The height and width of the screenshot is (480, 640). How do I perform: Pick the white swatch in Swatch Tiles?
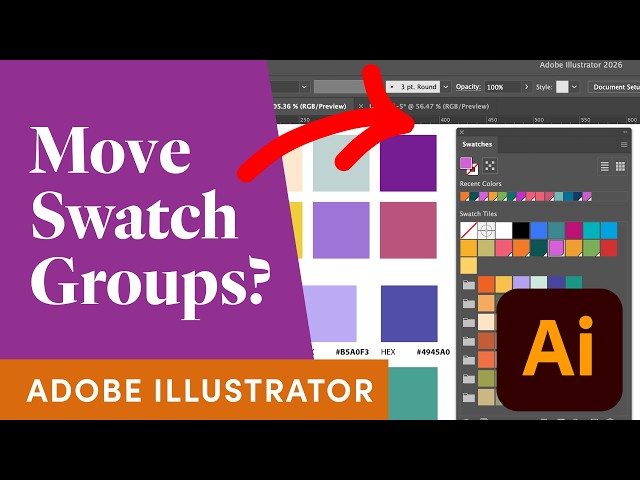[x=504, y=231]
